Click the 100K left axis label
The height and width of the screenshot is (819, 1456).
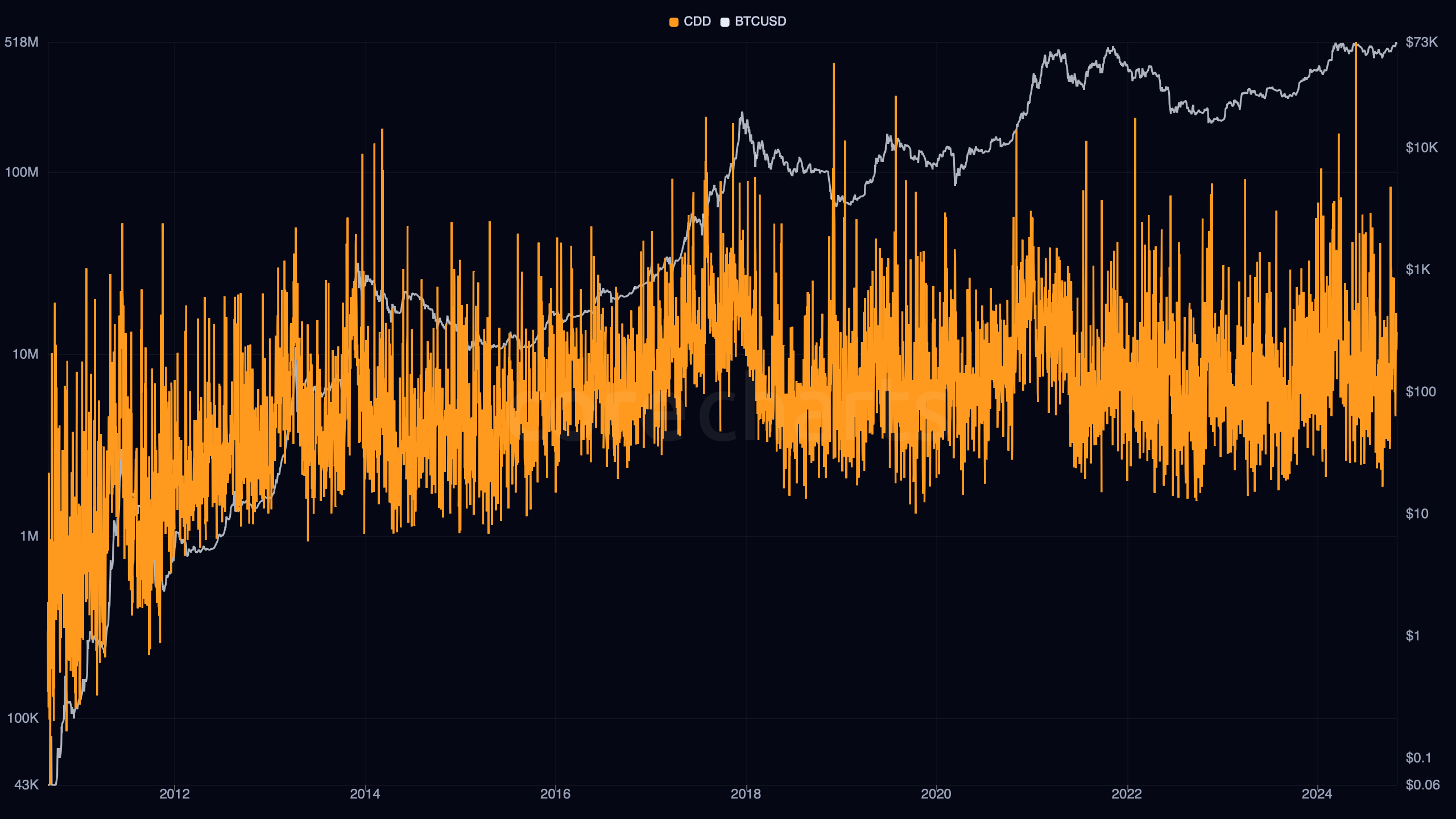click(x=23, y=718)
